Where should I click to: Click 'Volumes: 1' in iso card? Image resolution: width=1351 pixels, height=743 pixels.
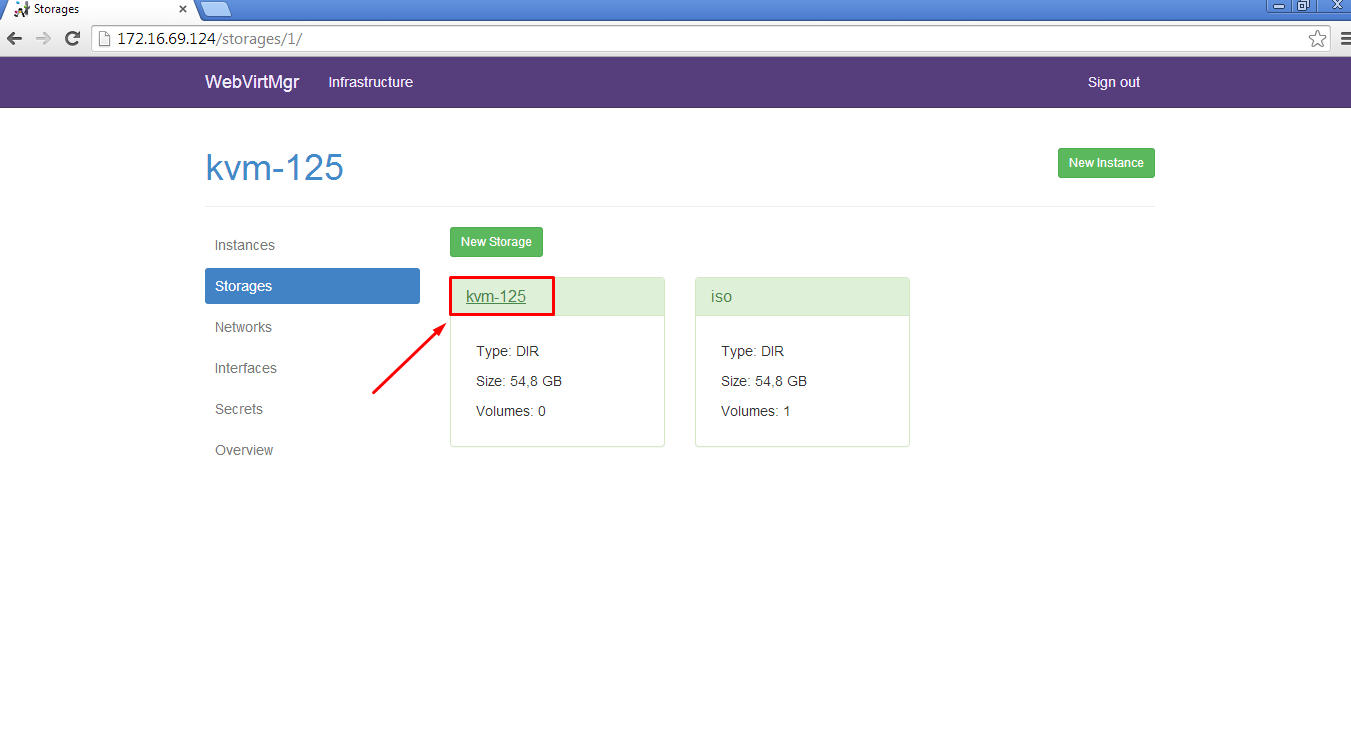click(756, 411)
